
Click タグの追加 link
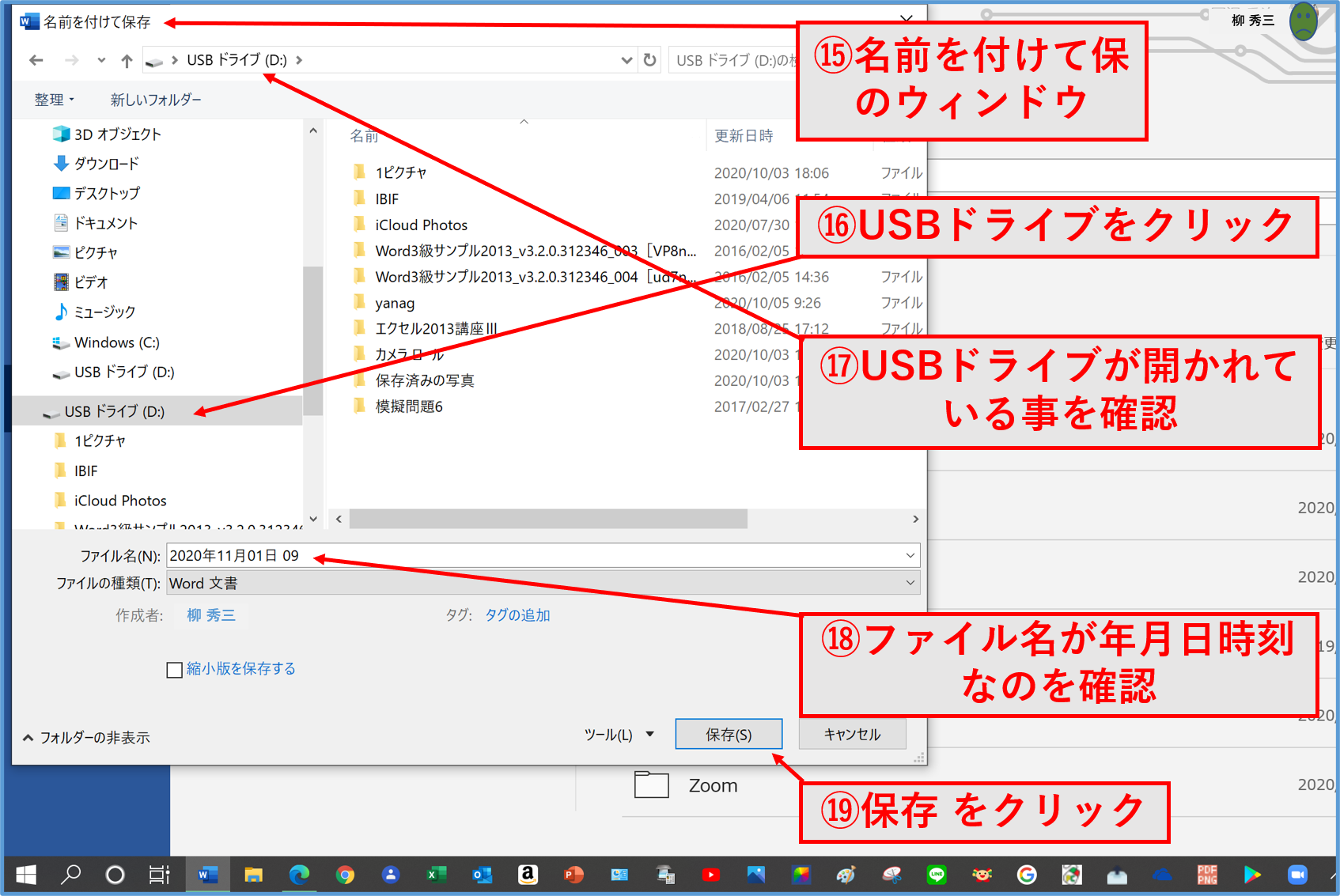pyautogui.click(x=517, y=615)
